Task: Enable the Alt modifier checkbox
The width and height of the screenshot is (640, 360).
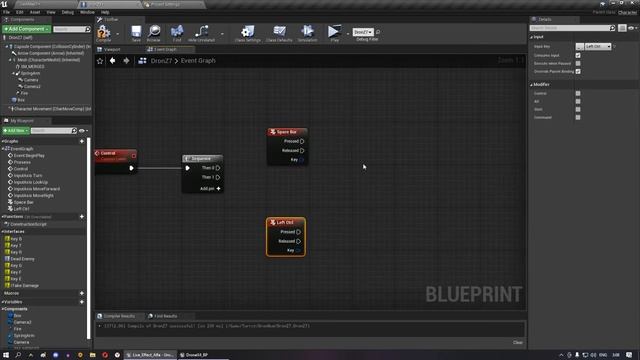Action: click(578, 101)
